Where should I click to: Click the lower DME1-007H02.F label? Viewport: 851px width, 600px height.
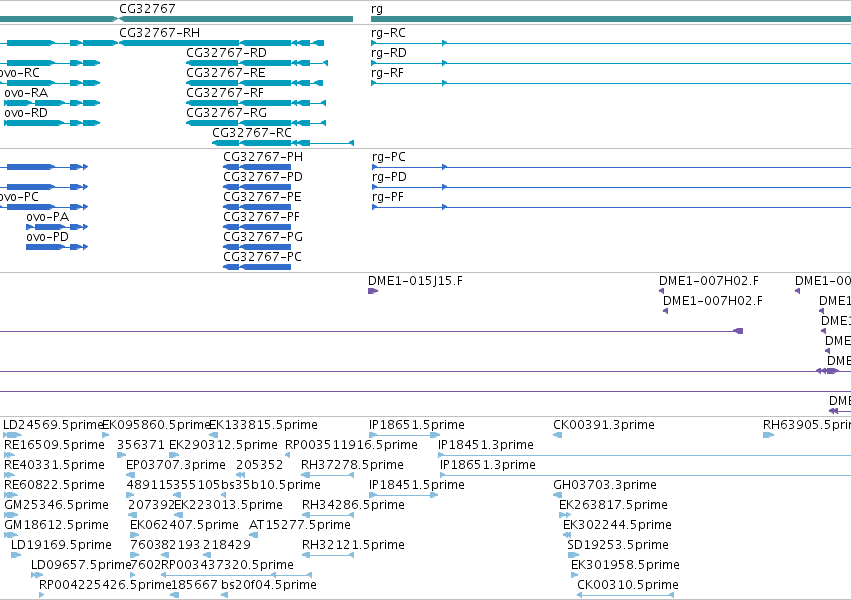pyautogui.click(x=713, y=301)
